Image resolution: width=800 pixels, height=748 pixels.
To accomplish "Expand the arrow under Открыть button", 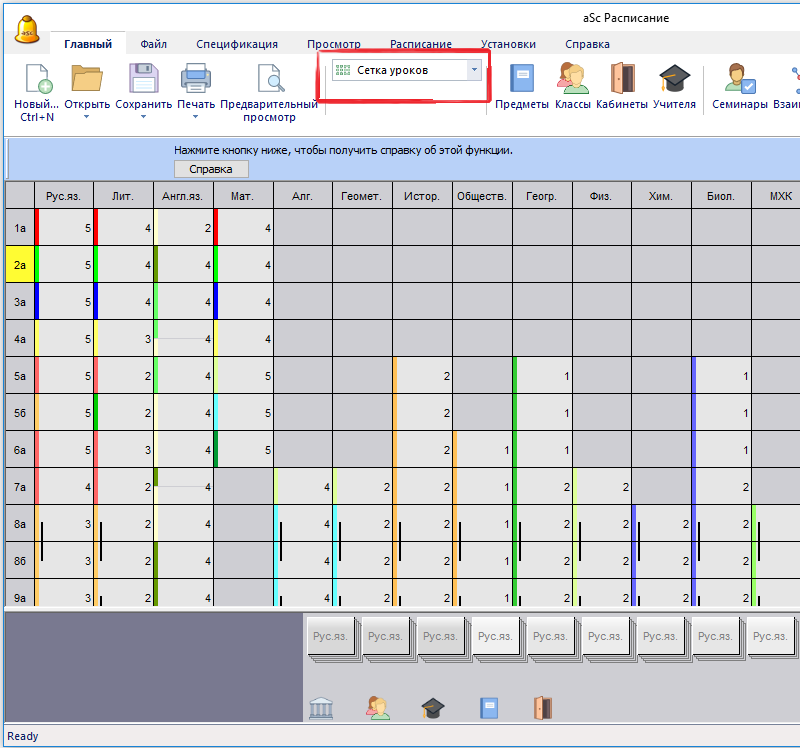I will [x=87, y=117].
